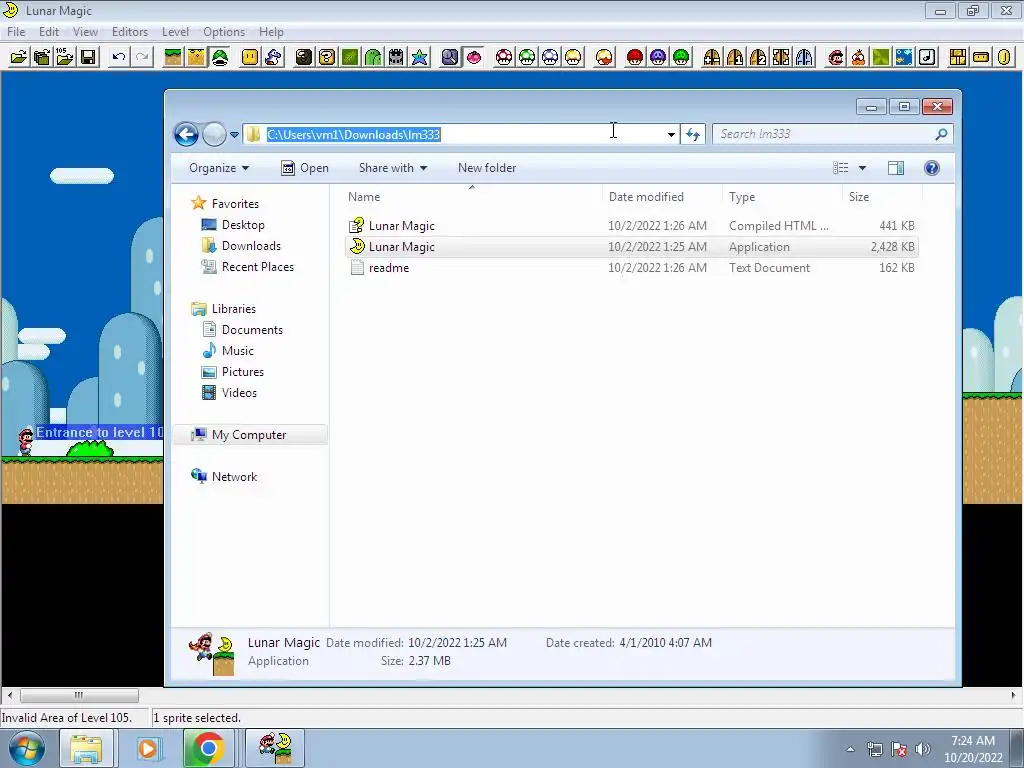
Task: Select My Computer in navigation pane
Action: (x=248, y=435)
